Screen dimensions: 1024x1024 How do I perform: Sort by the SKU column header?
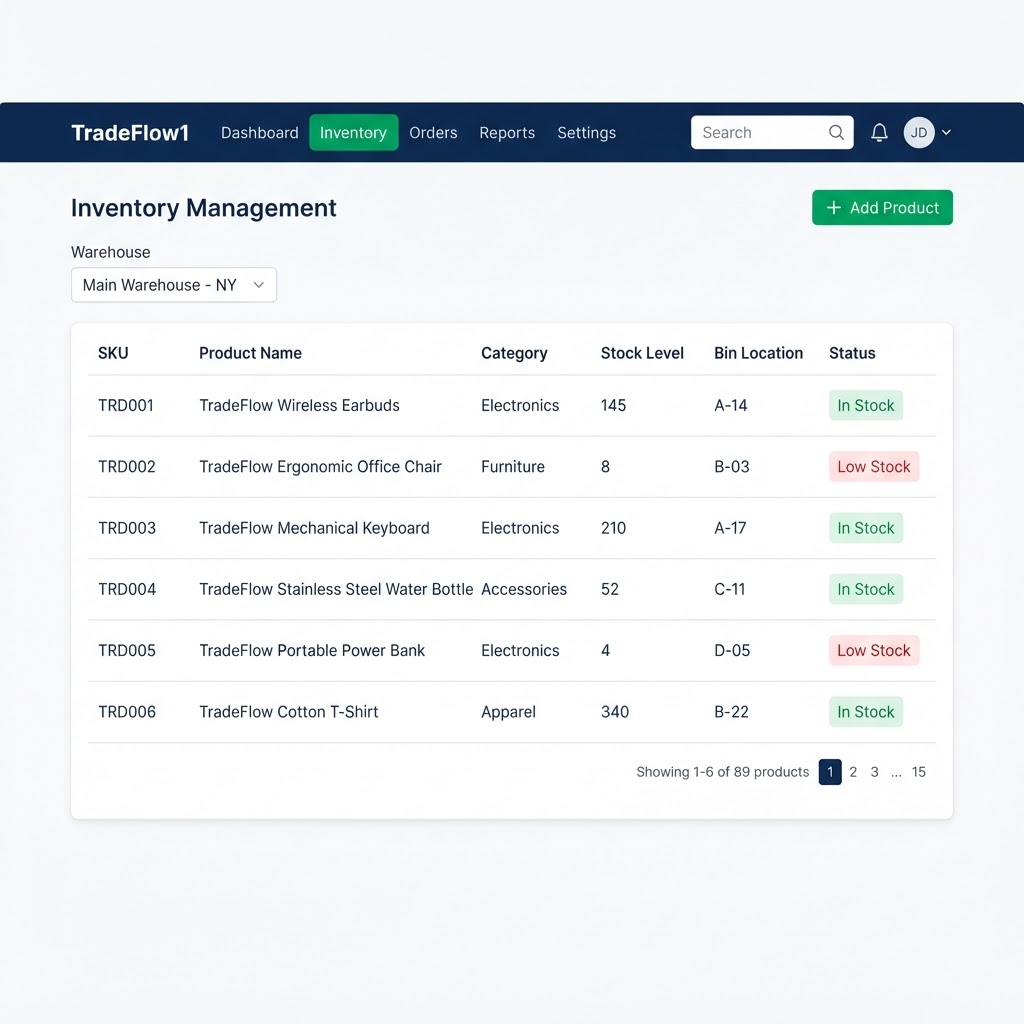[113, 353]
